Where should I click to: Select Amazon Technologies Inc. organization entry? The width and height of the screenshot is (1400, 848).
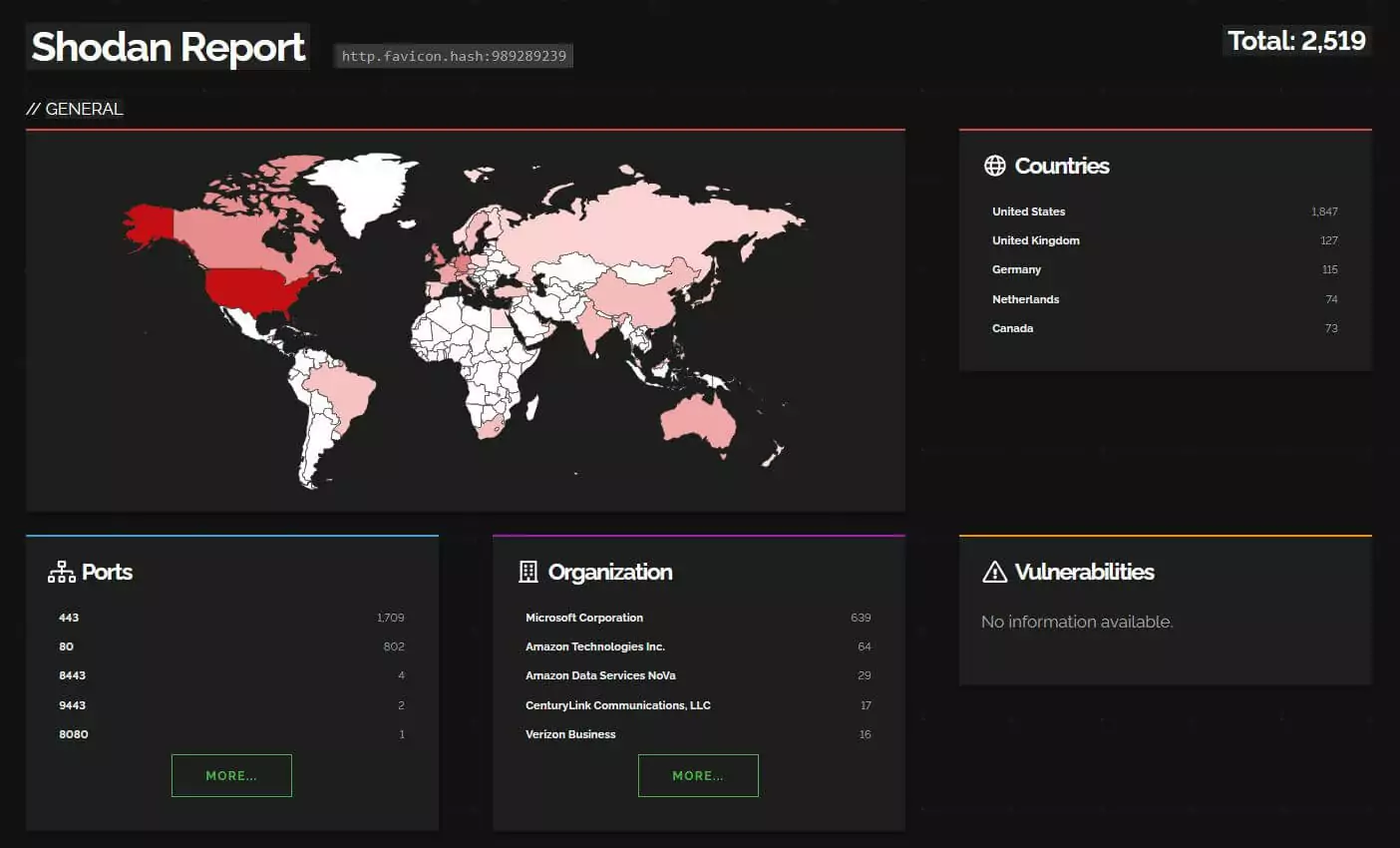click(x=595, y=645)
